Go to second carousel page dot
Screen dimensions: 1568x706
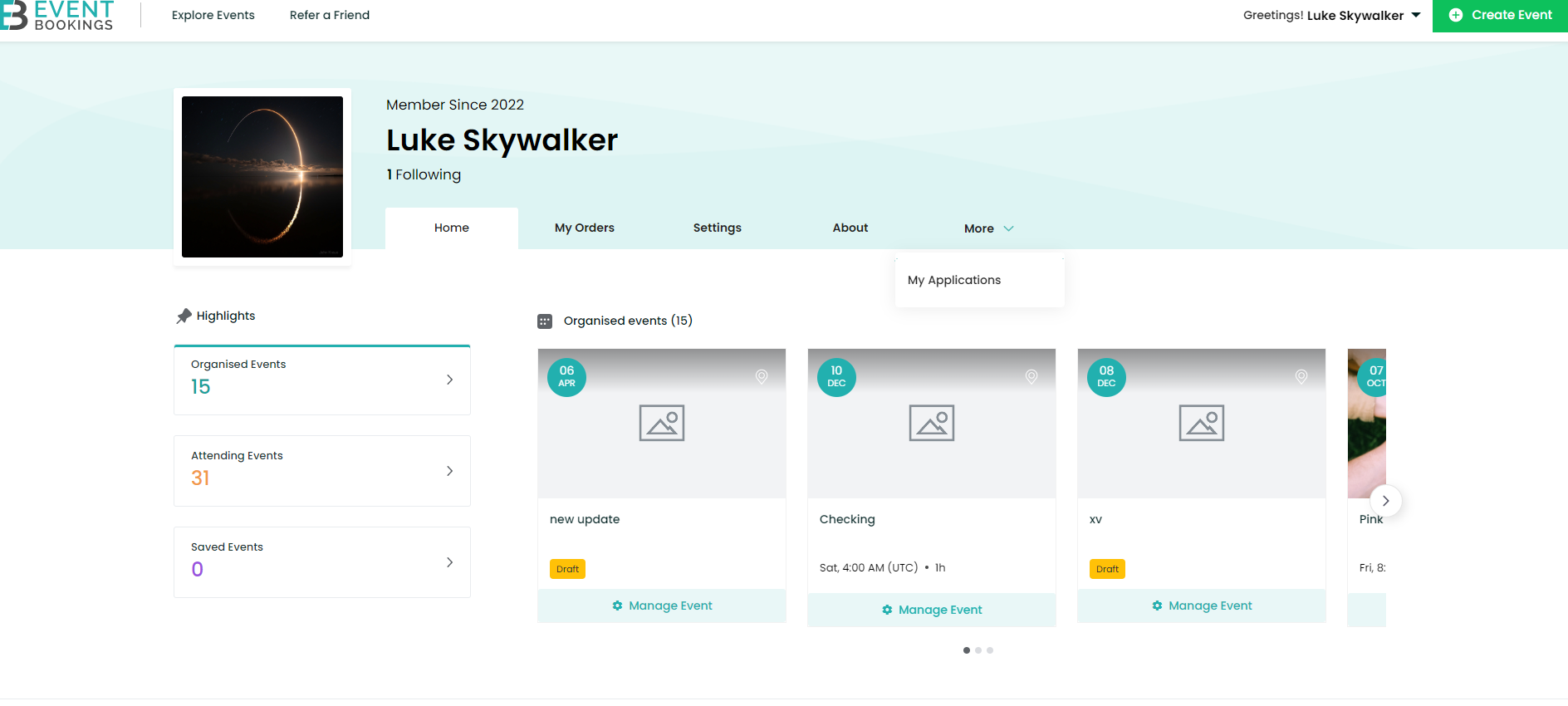click(978, 650)
